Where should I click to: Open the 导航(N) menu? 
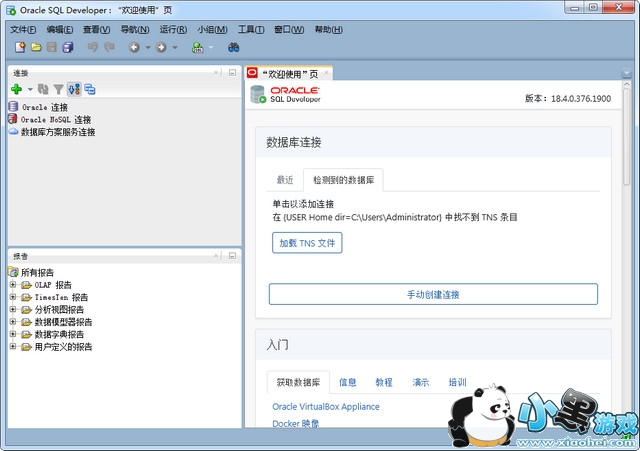tap(135, 29)
